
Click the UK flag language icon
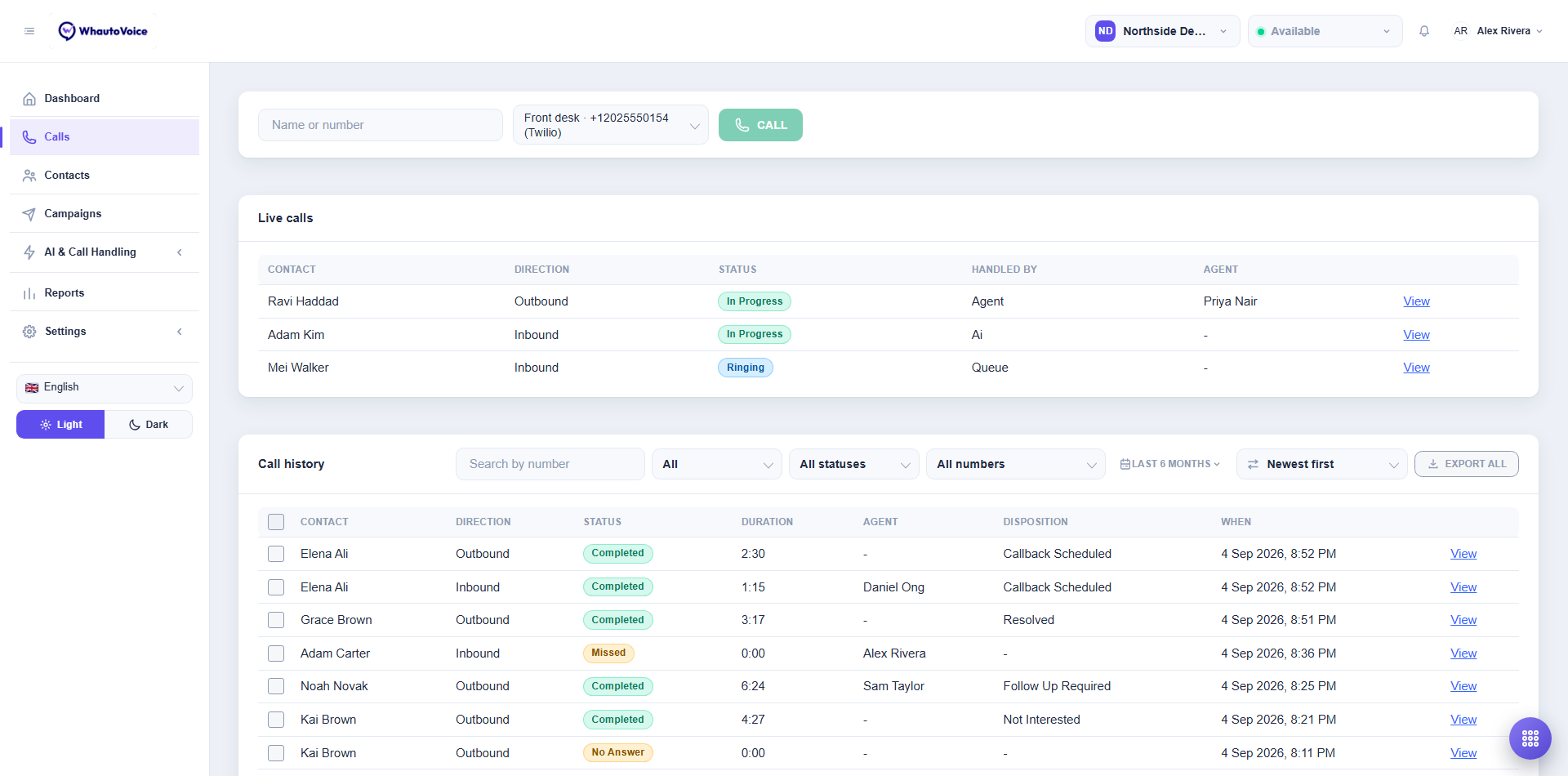pos(32,388)
